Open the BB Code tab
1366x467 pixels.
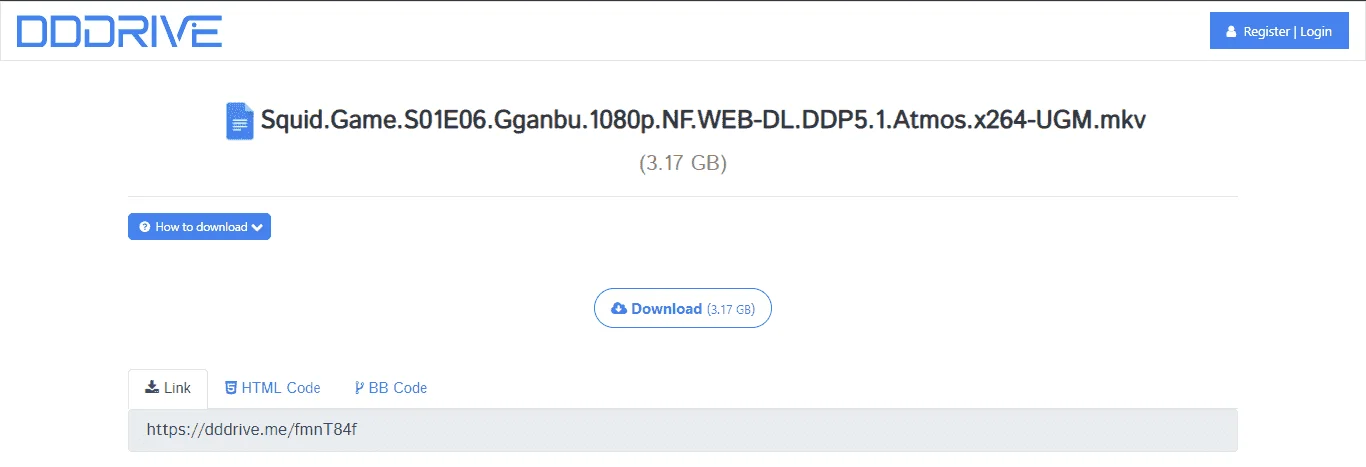pos(390,388)
